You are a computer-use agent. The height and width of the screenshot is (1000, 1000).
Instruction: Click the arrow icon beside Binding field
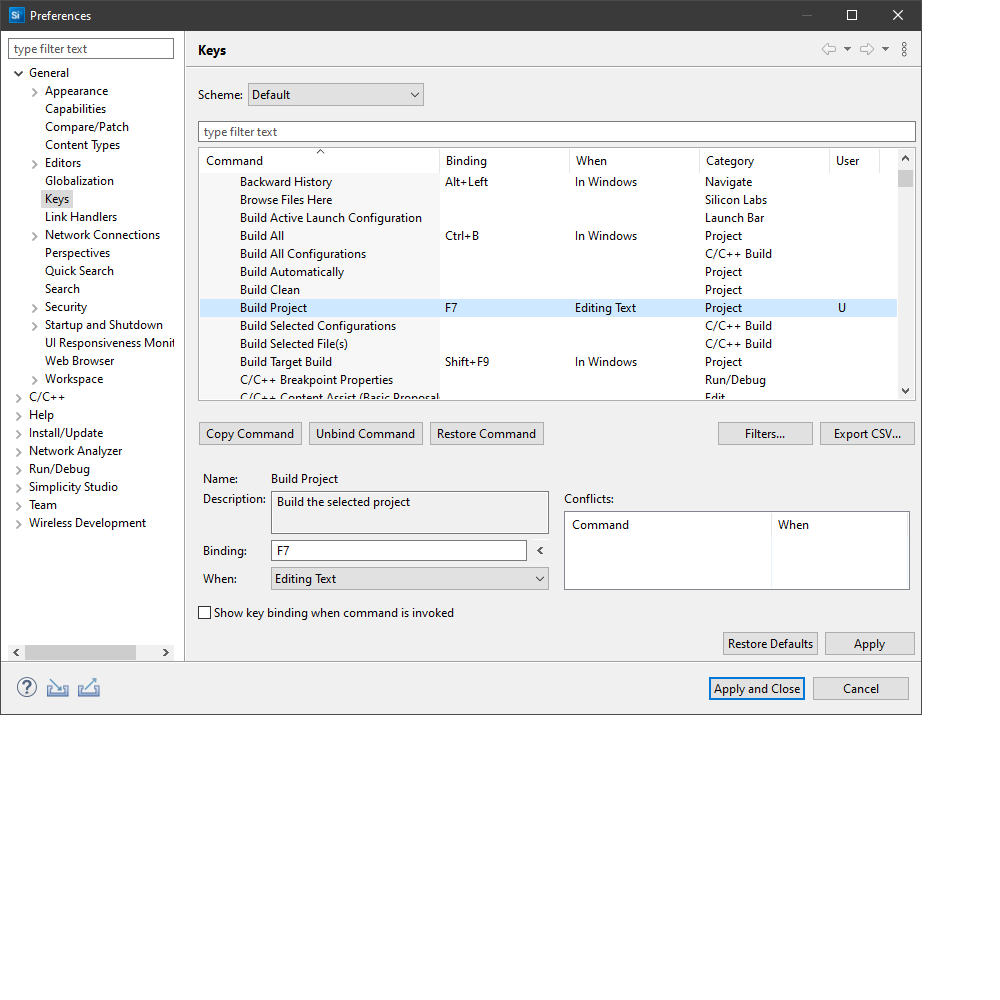tap(540, 551)
